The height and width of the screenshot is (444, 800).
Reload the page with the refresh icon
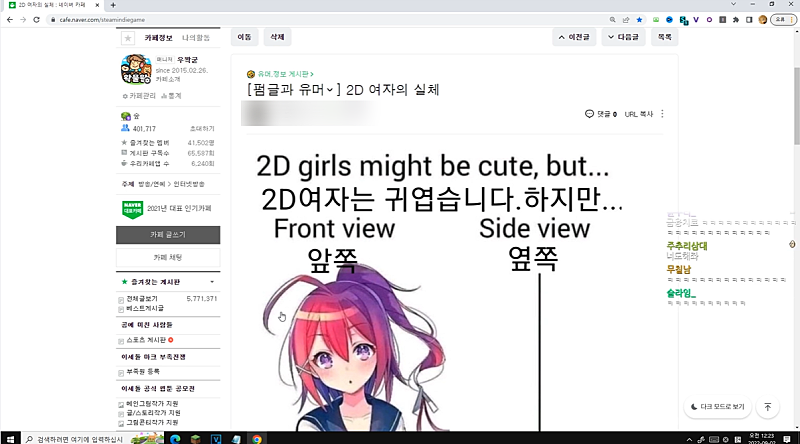(x=36, y=19)
